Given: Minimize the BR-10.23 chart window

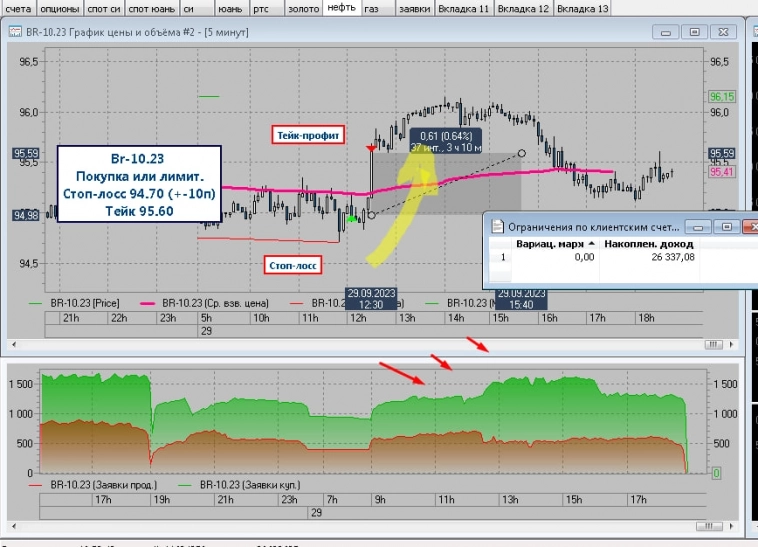Looking at the screenshot, I should pyautogui.click(x=666, y=32).
